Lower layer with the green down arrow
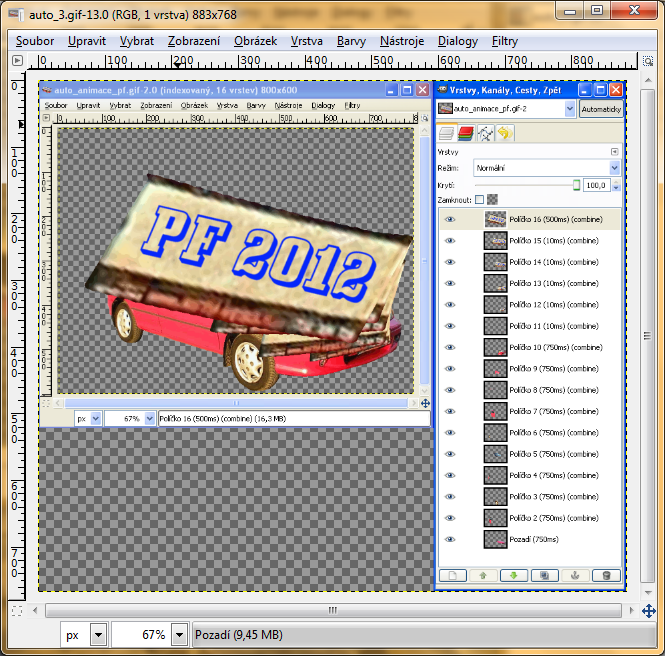The width and height of the screenshot is (665, 656). [514, 575]
